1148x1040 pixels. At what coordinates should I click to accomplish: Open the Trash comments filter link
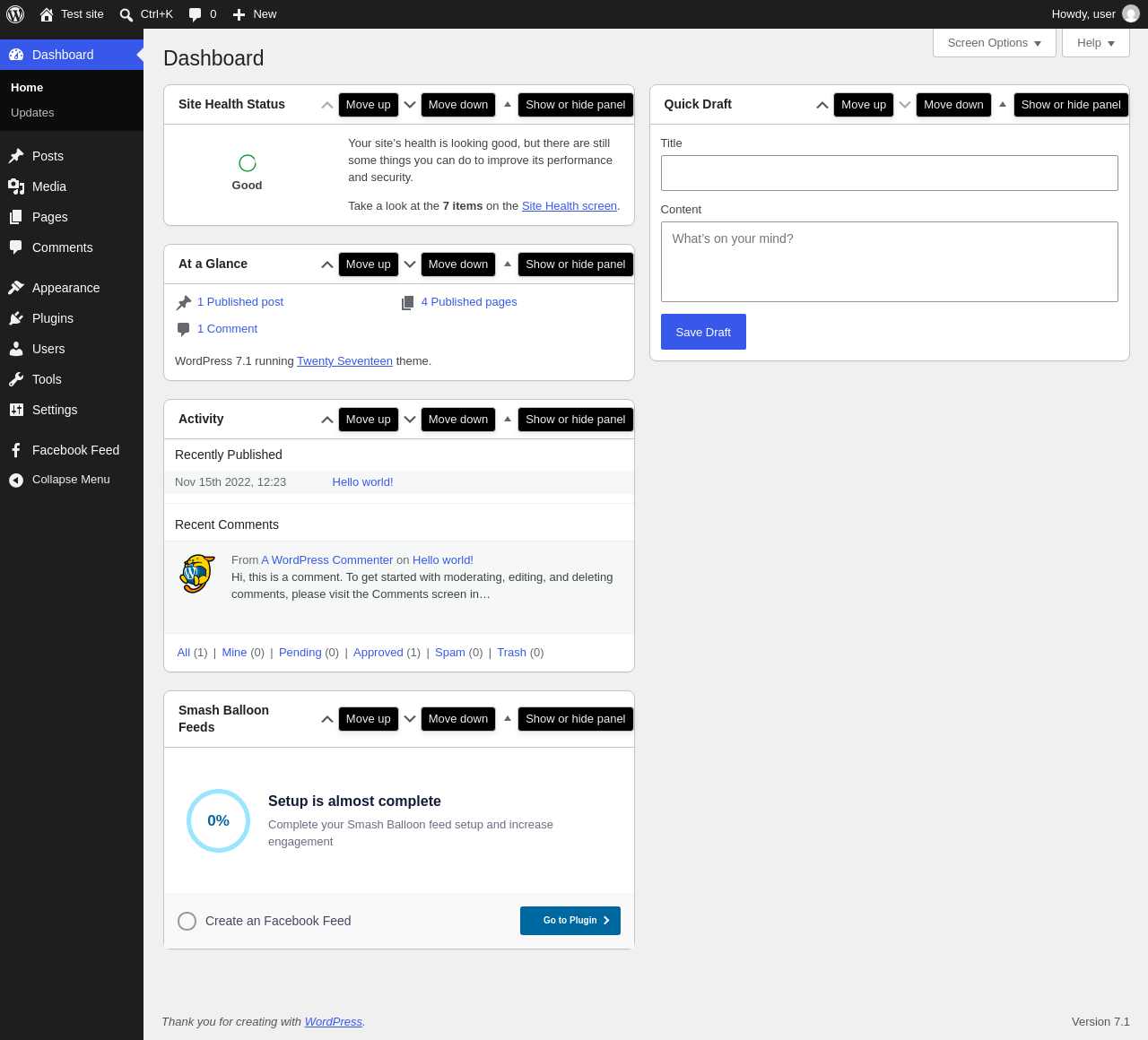[x=511, y=653]
